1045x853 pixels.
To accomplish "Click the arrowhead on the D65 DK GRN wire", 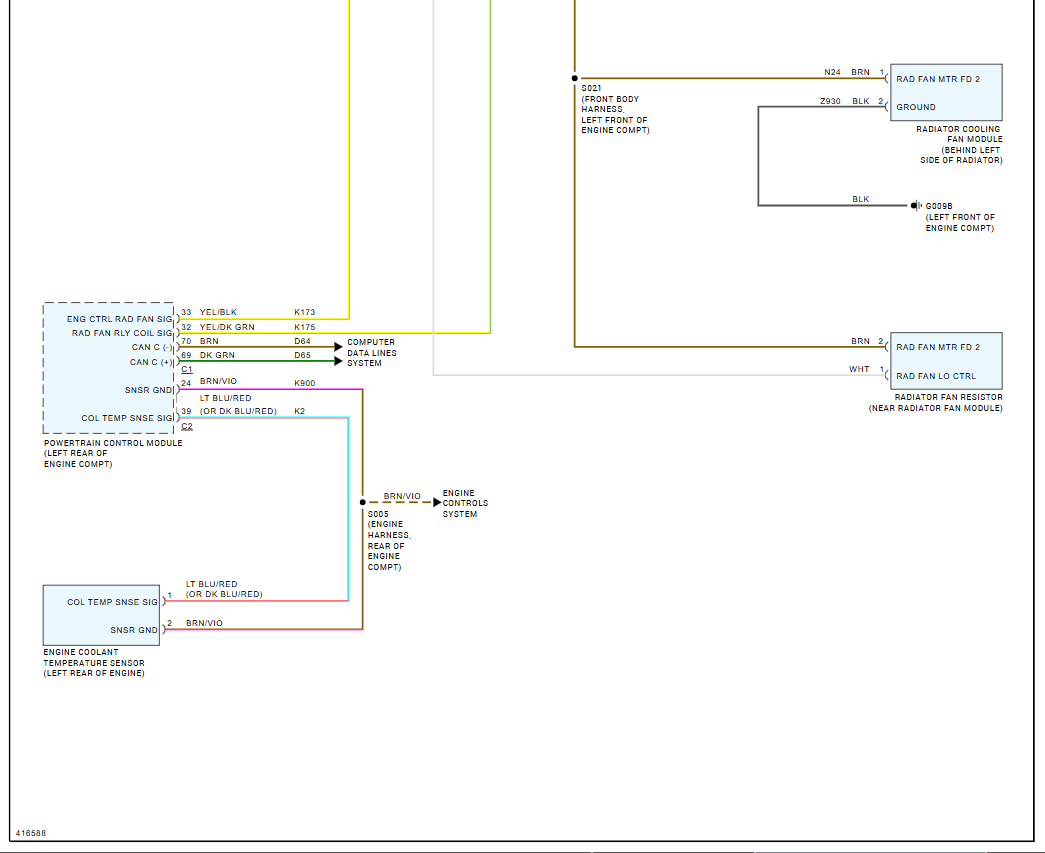I will [x=338, y=361].
